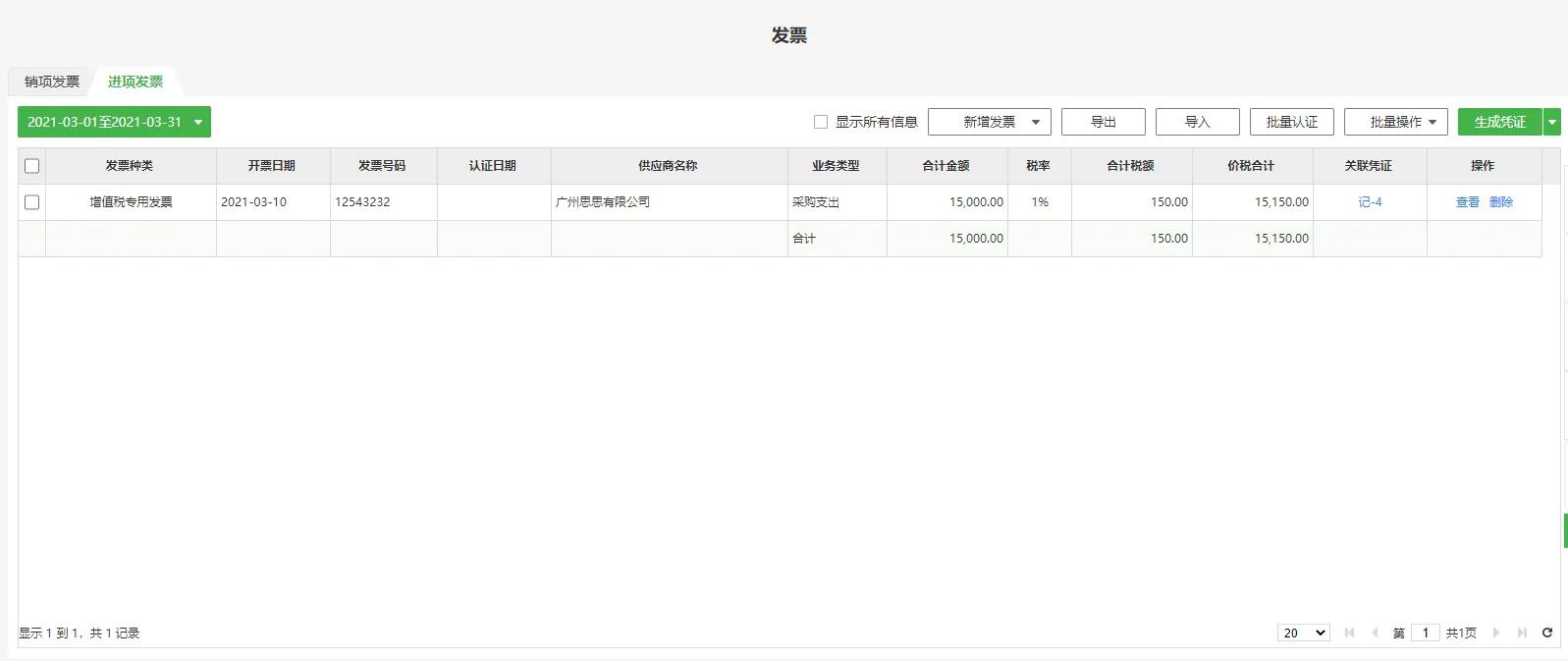1568x661 pixels.
Task: Click the 导出 button
Action: point(1104,122)
